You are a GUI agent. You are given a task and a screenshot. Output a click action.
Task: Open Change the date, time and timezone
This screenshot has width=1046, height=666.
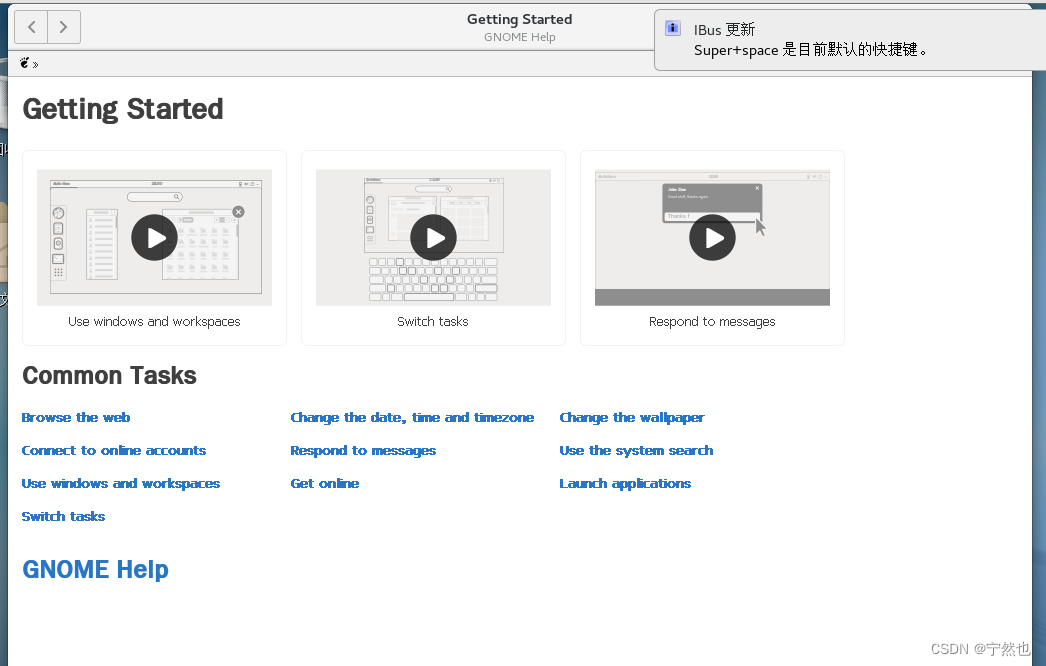coord(412,418)
